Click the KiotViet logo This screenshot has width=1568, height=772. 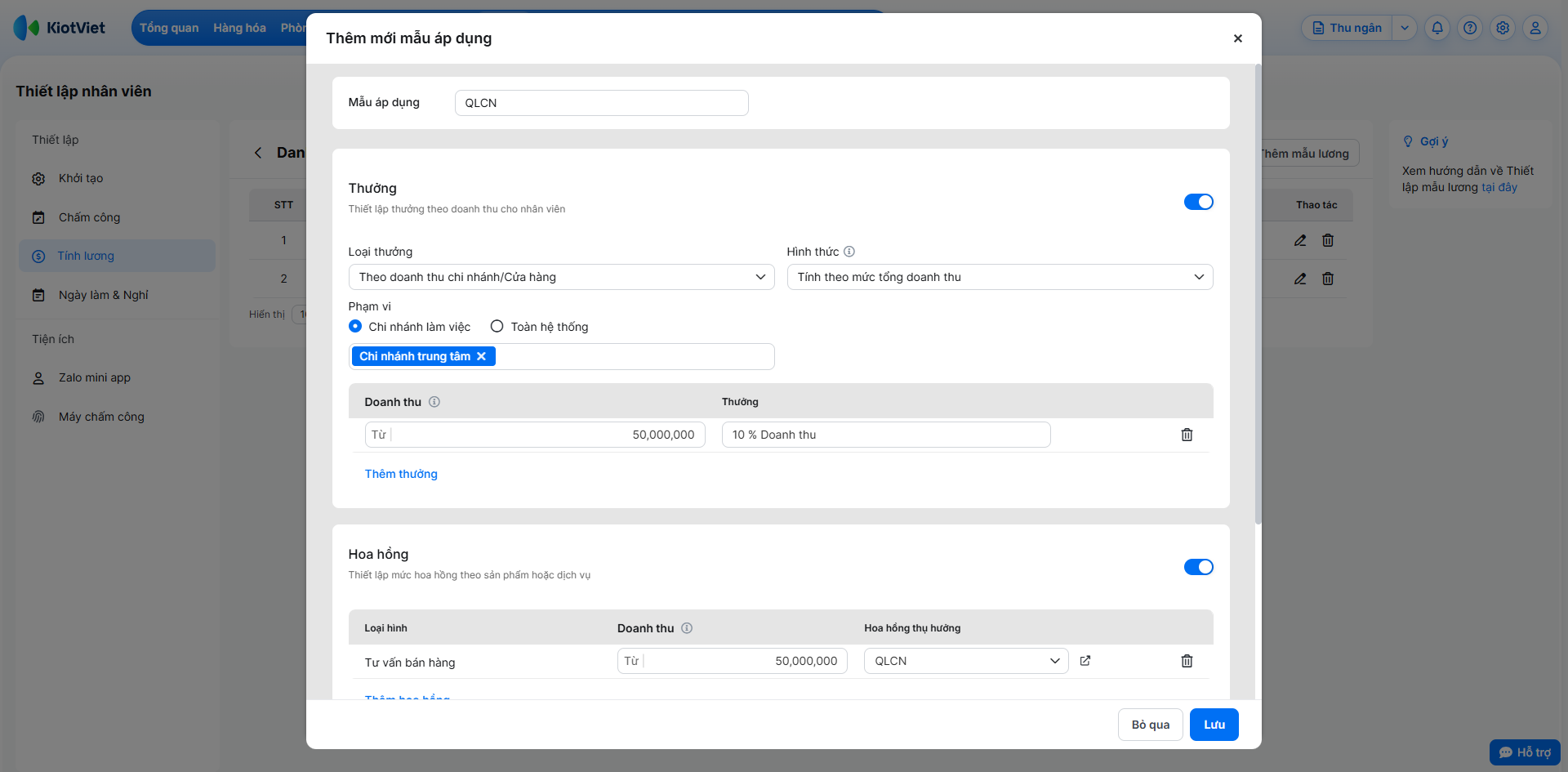60,28
